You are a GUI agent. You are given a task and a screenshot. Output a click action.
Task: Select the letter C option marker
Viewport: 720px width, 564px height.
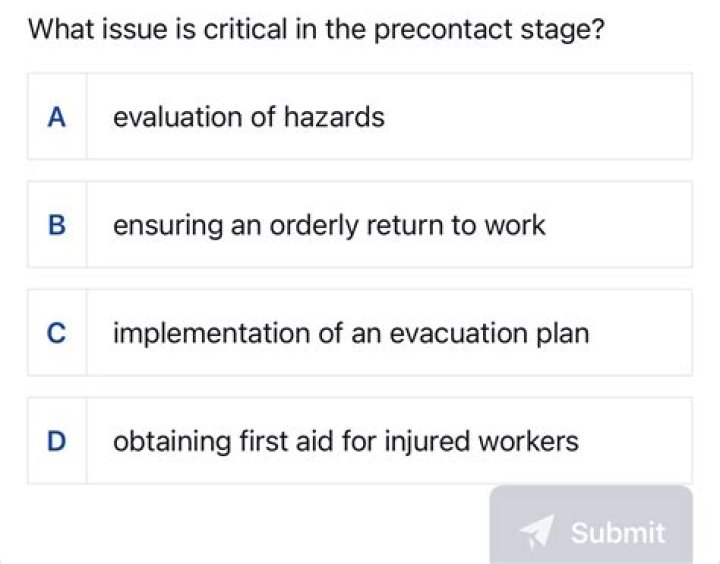pos(57,333)
